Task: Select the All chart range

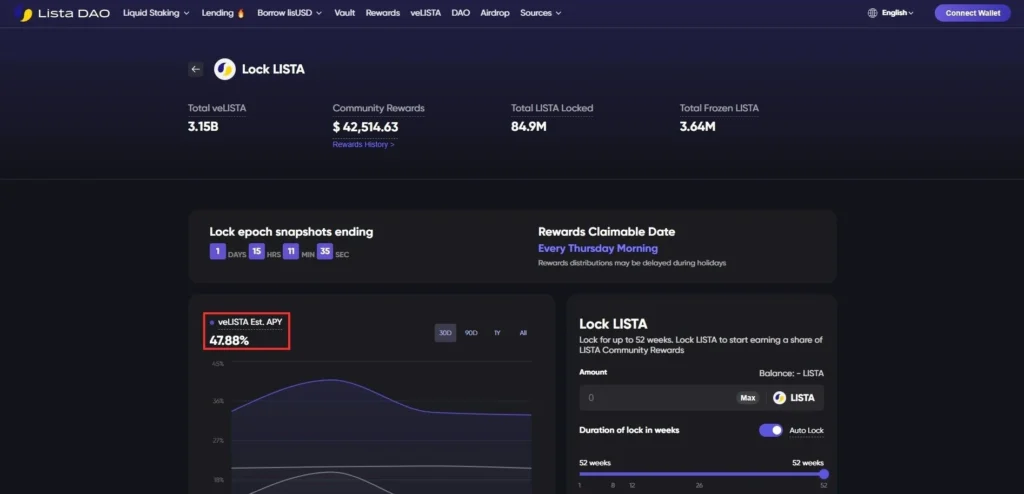Action: (523, 333)
